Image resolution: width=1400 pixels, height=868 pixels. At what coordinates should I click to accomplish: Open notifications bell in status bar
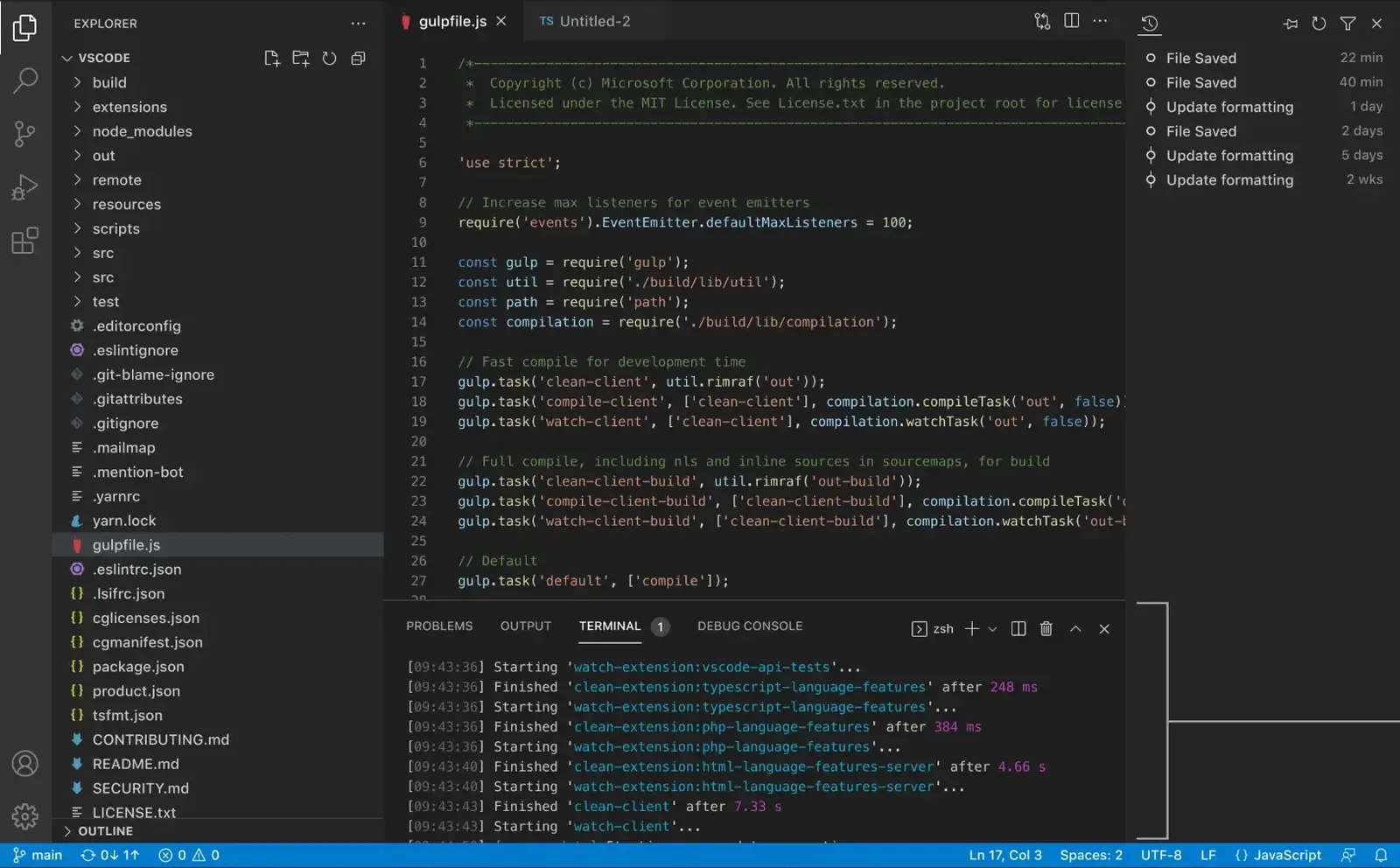tap(1381, 856)
